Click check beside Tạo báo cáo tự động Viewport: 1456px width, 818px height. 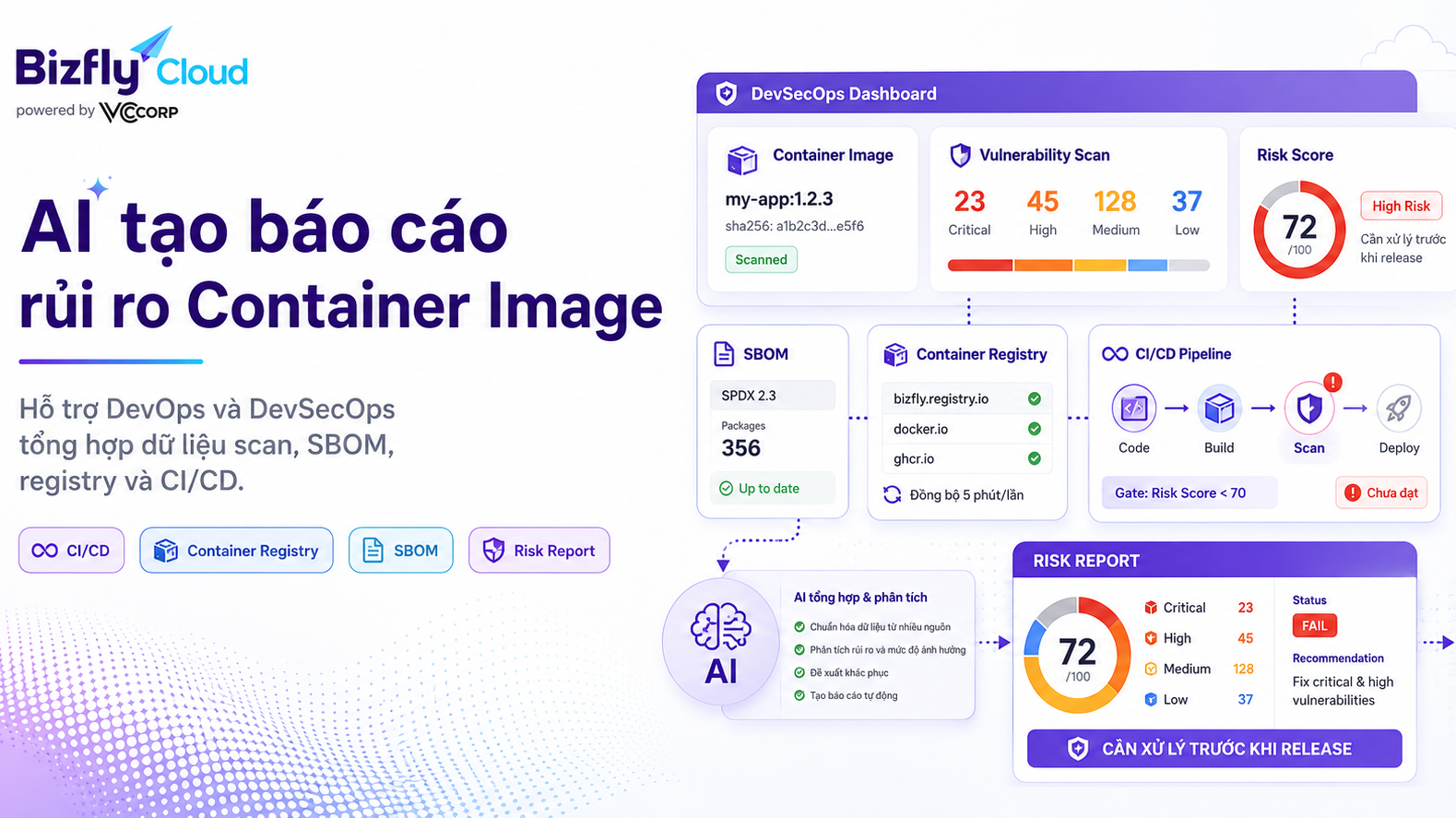click(799, 696)
